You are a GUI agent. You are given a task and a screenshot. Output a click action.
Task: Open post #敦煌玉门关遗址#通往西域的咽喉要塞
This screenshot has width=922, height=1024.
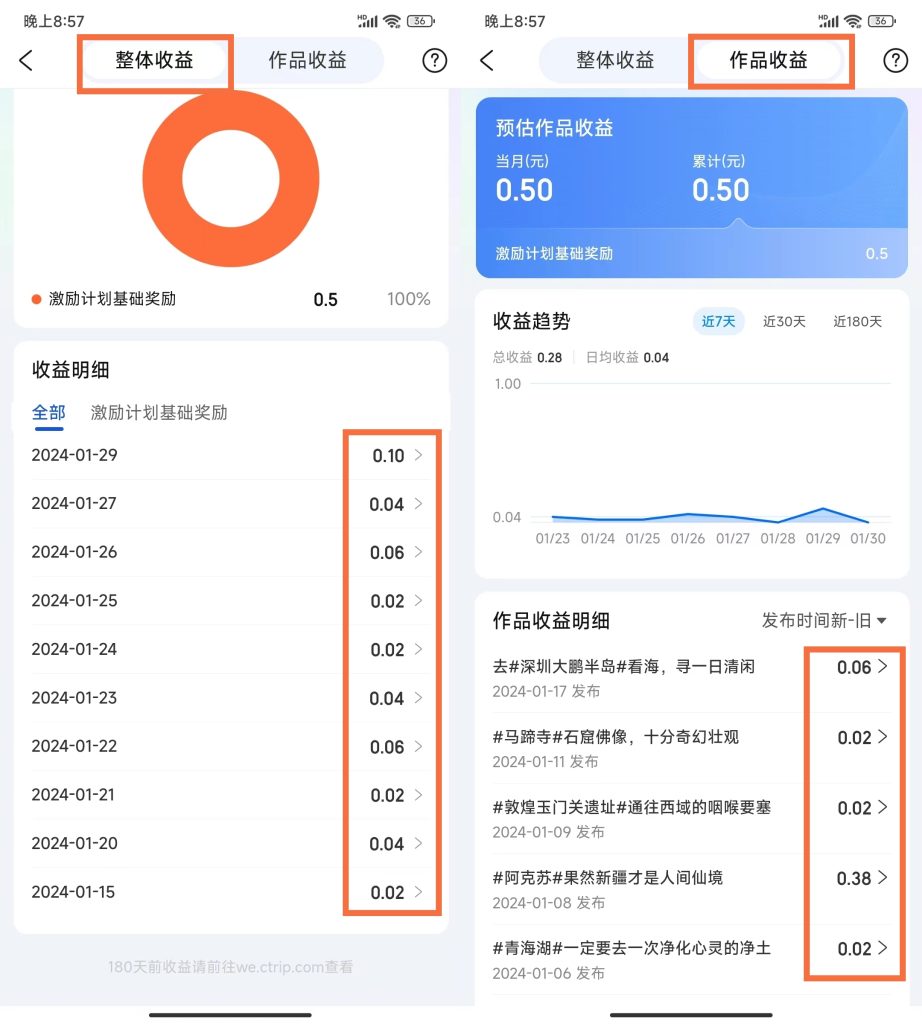(631, 808)
